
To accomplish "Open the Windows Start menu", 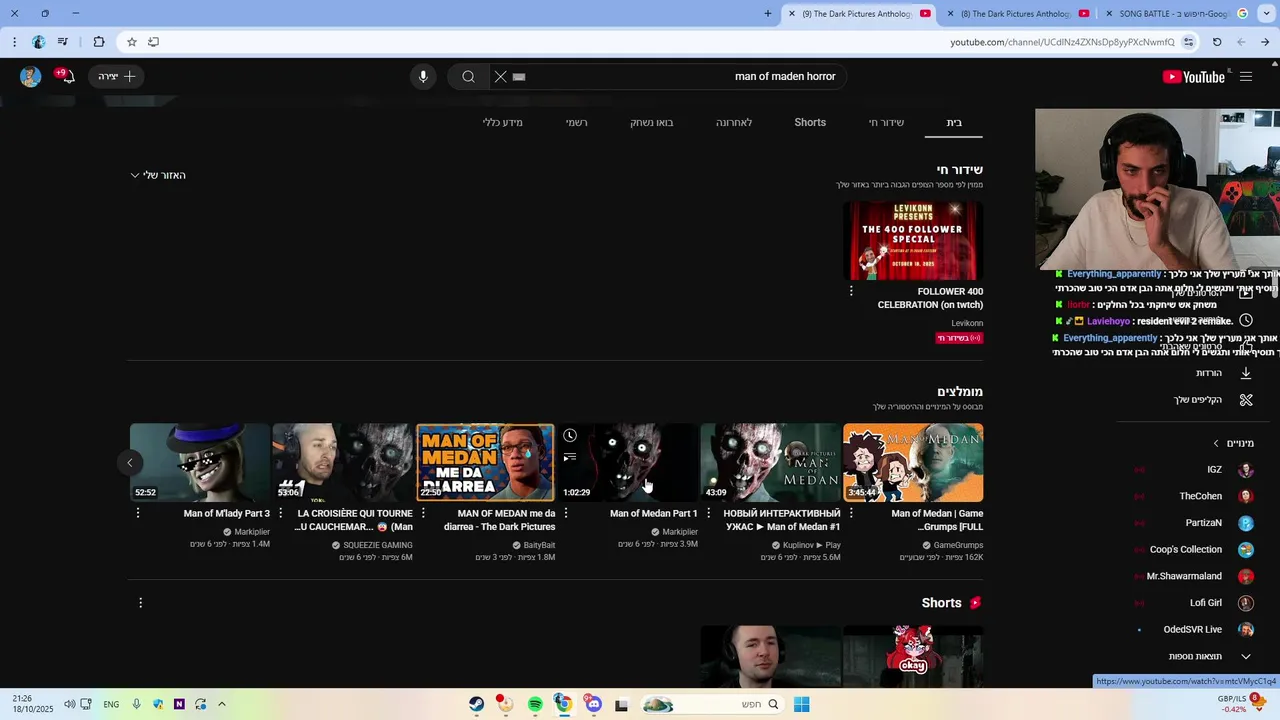I will pyautogui.click(x=801, y=704).
